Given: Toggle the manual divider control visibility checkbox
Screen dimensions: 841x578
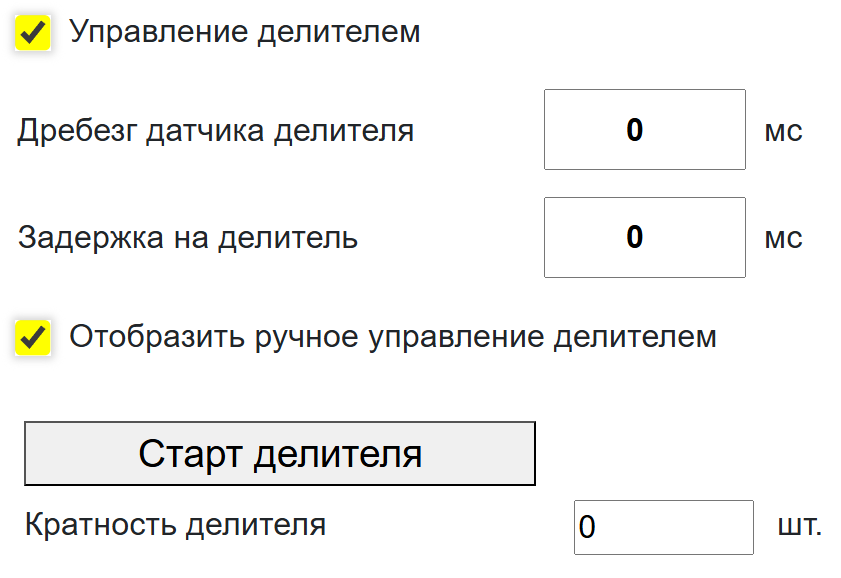Looking at the screenshot, I should [x=33, y=339].
